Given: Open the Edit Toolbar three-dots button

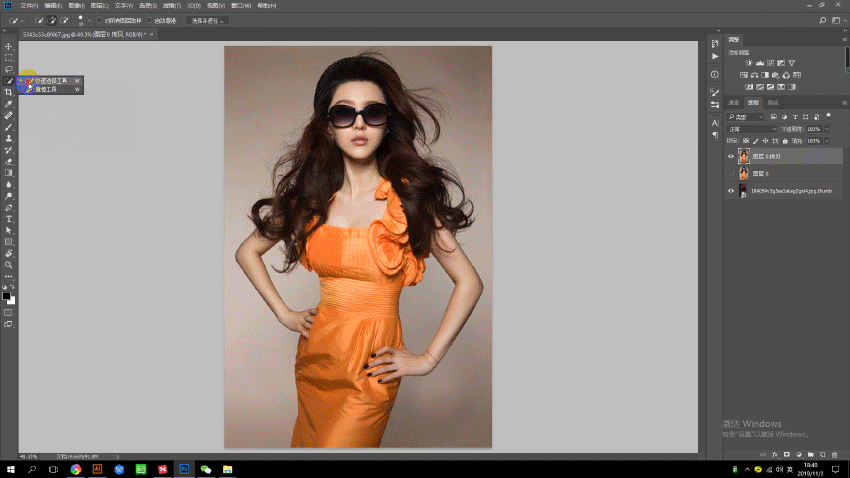Looking at the screenshot, I should click(9, 276).
